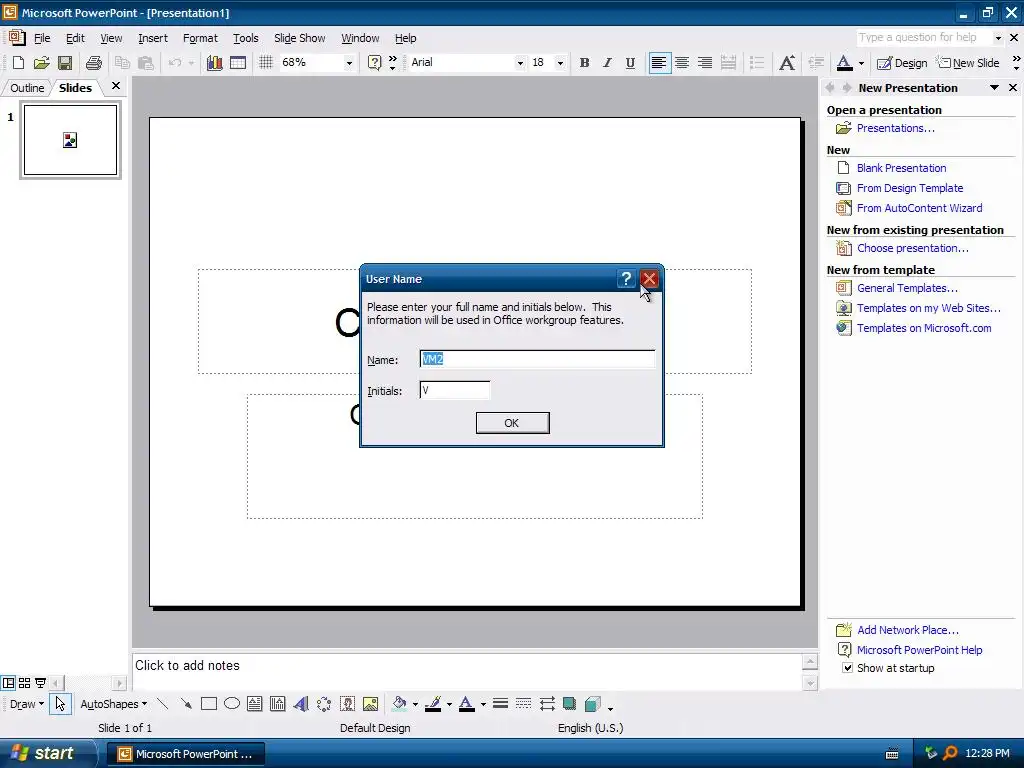Click the Open folder toolbar icon

coord(42,63)
